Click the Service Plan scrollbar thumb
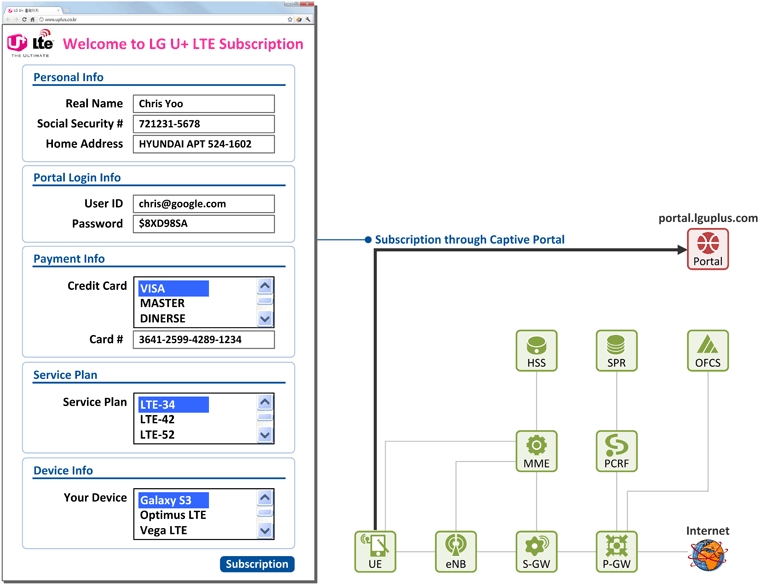 pos(265,417)
